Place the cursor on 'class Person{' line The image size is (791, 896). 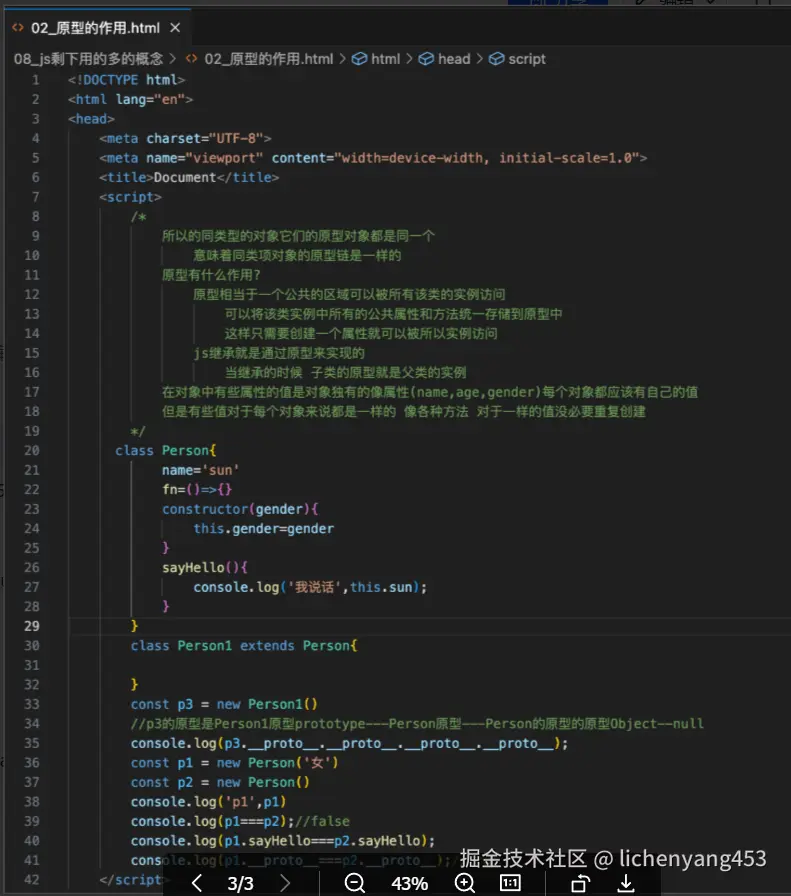point(165,450)
